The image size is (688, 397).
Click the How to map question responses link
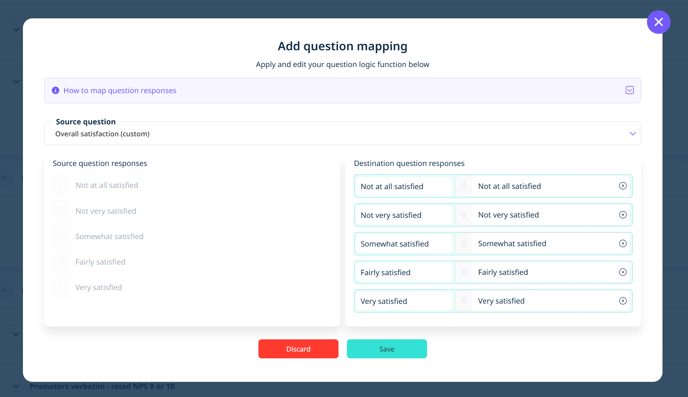coord(120,90)
